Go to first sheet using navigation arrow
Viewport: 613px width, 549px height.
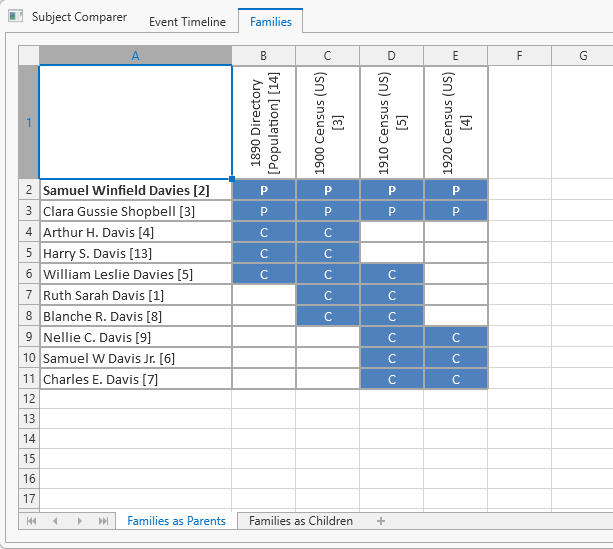[32, 521]
